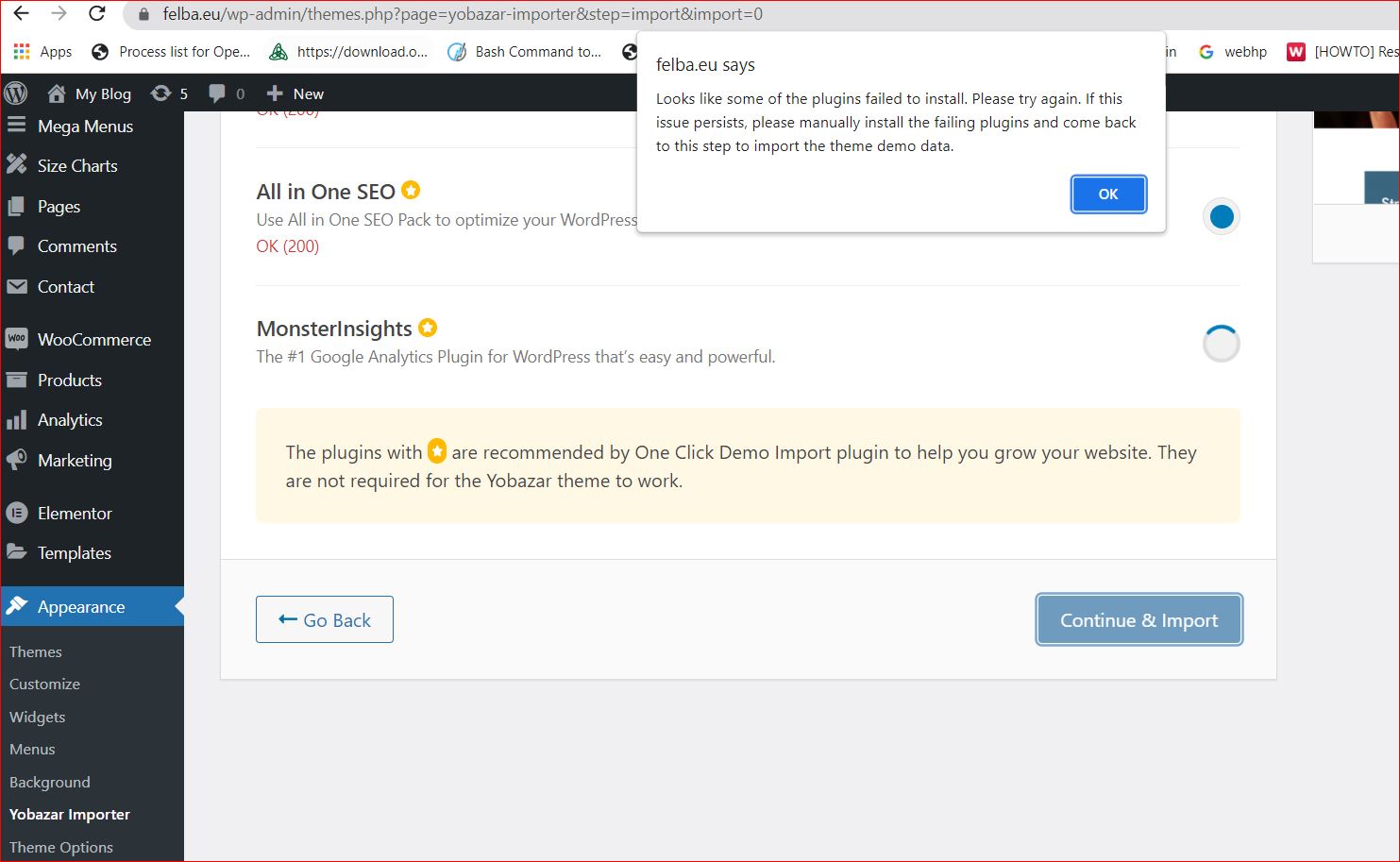Click 'OK (200)' status under All in One SEO
This screenshot has width=1400, height=862.
point(288,246)
